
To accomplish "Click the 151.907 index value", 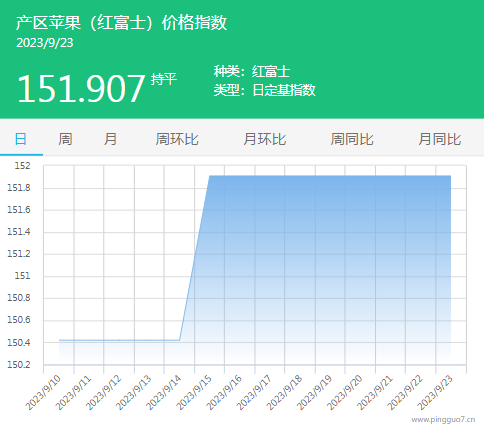I will click(81, 89).
